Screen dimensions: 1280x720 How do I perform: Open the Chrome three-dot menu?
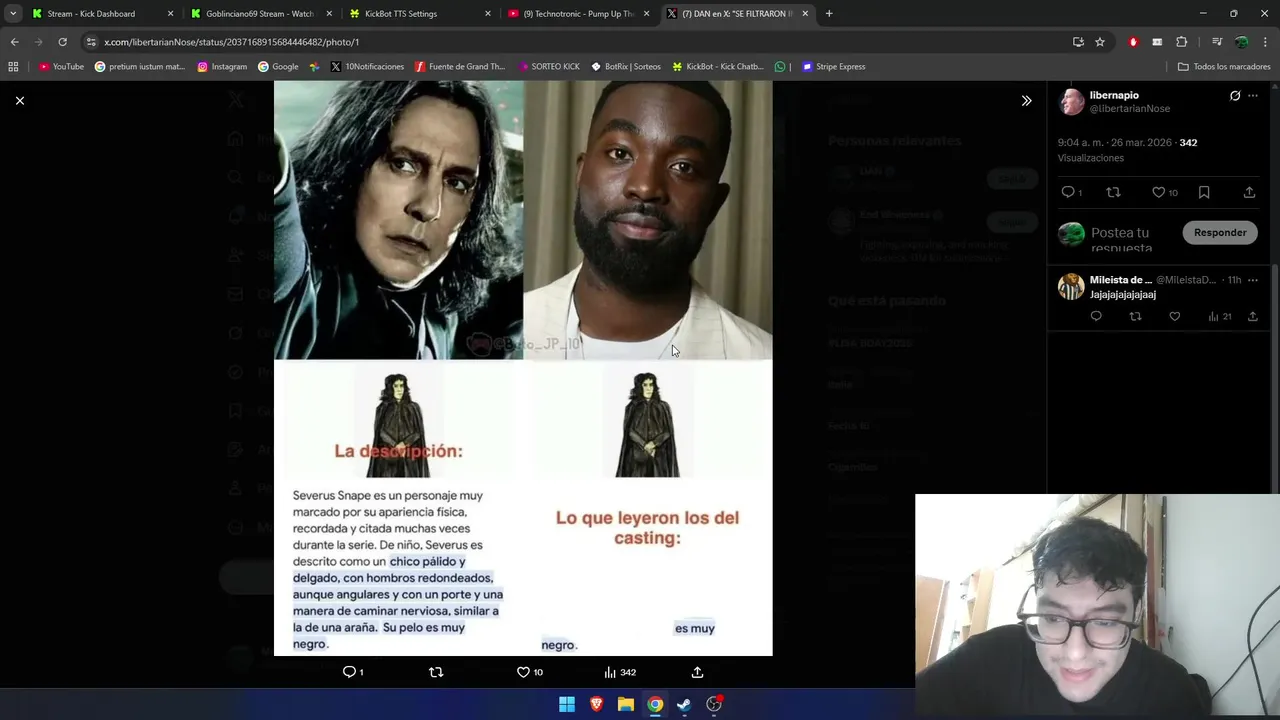[1265, 42]
